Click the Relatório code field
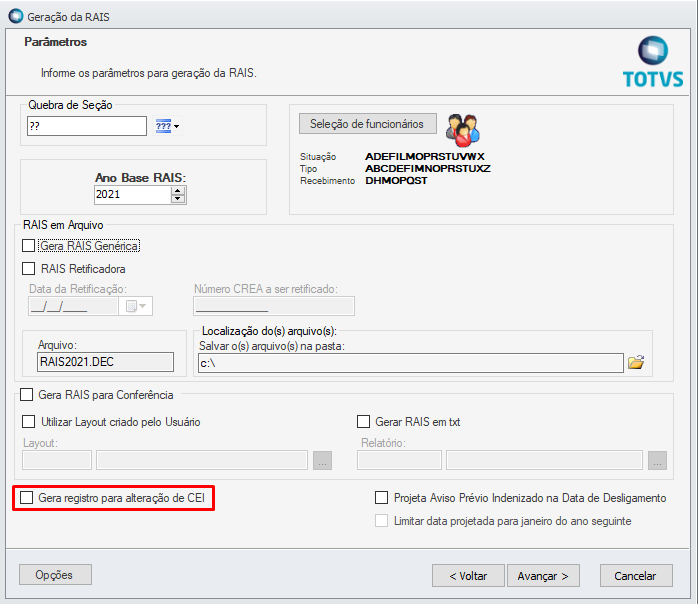 point(399,460)
